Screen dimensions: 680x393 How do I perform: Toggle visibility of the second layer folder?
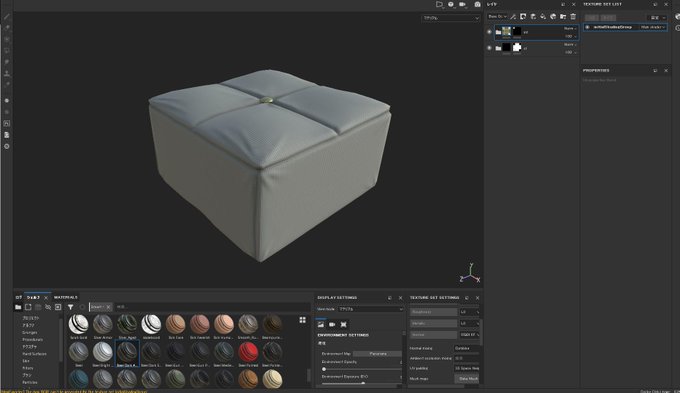[489, 48]
